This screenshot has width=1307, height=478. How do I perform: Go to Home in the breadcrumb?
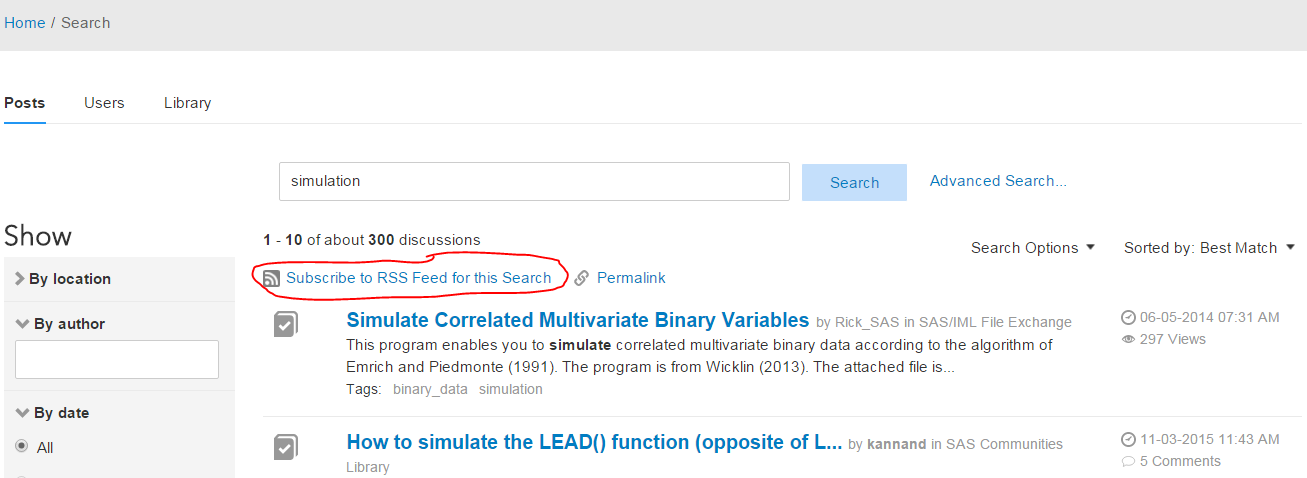[24, 23]
